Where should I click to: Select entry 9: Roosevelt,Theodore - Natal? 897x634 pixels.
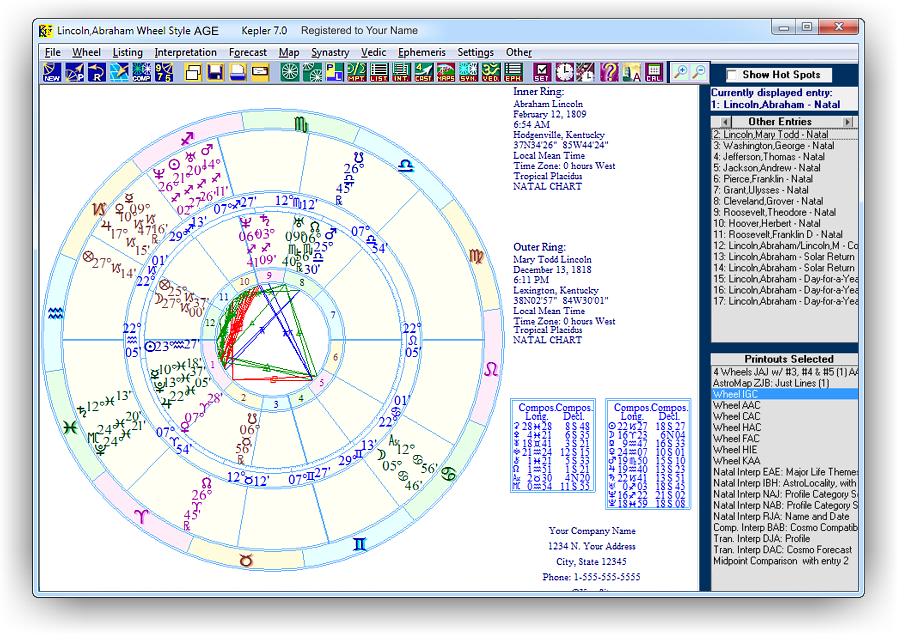[784, 212]
